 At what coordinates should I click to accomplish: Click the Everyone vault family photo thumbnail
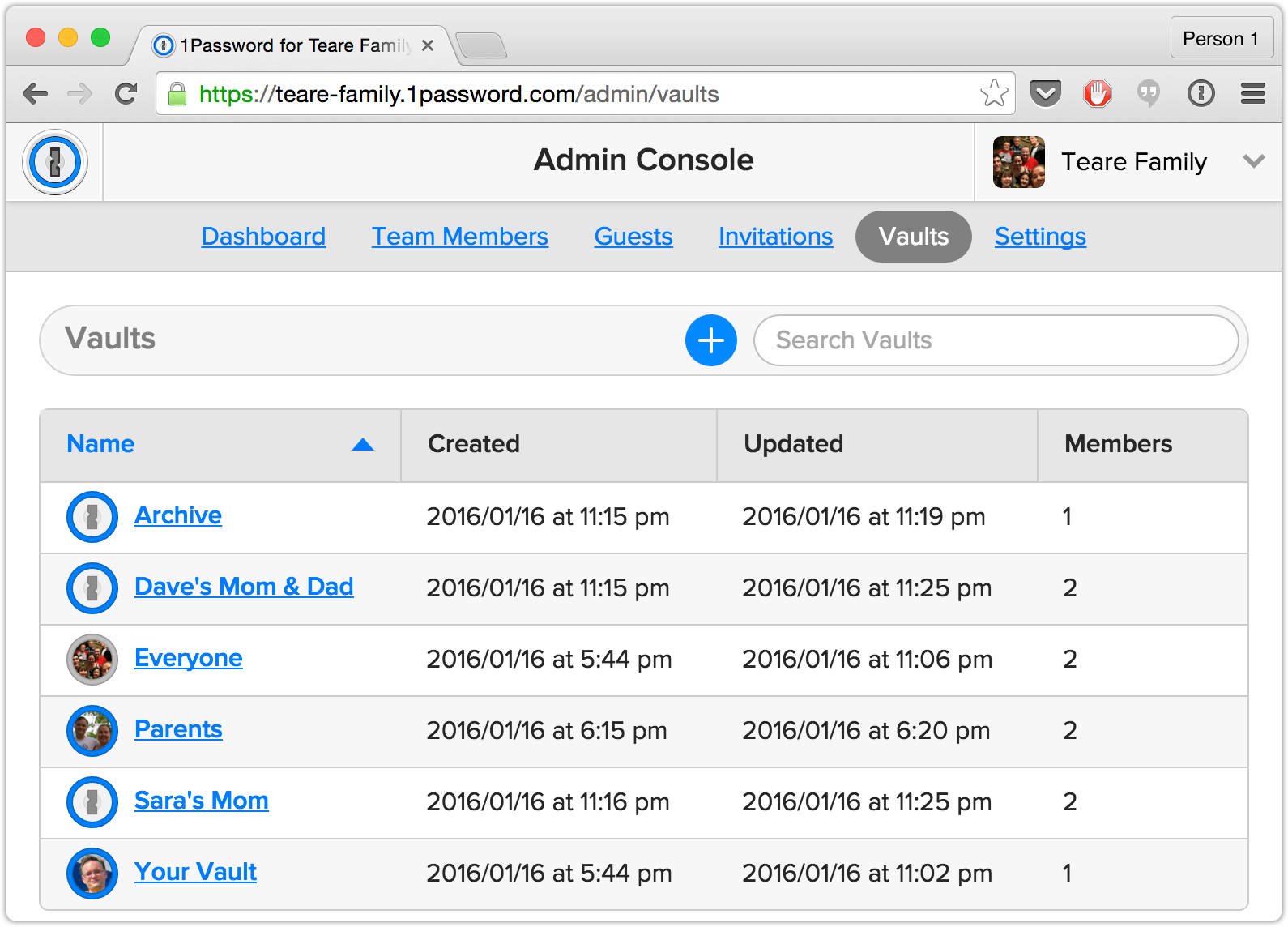pos(92,660)
